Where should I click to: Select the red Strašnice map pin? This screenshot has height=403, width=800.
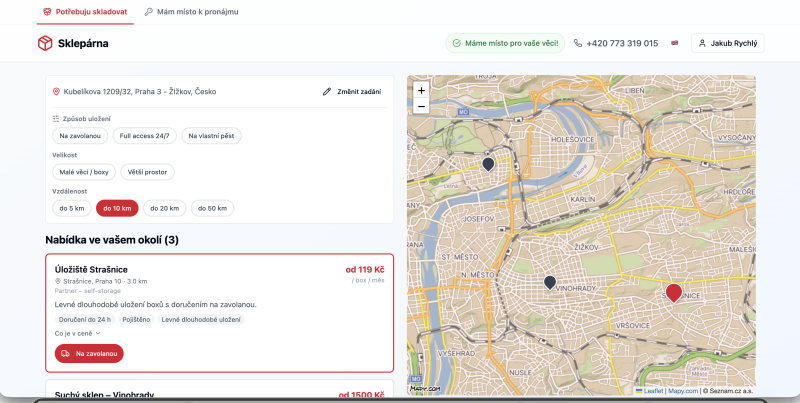pyautogui.click(x=673, y=293)
